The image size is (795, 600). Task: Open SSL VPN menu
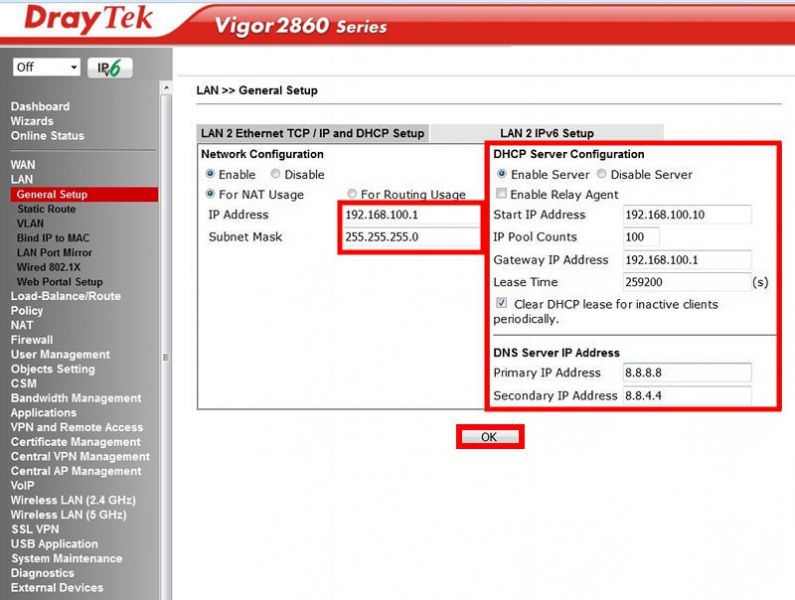click(35, 530)
